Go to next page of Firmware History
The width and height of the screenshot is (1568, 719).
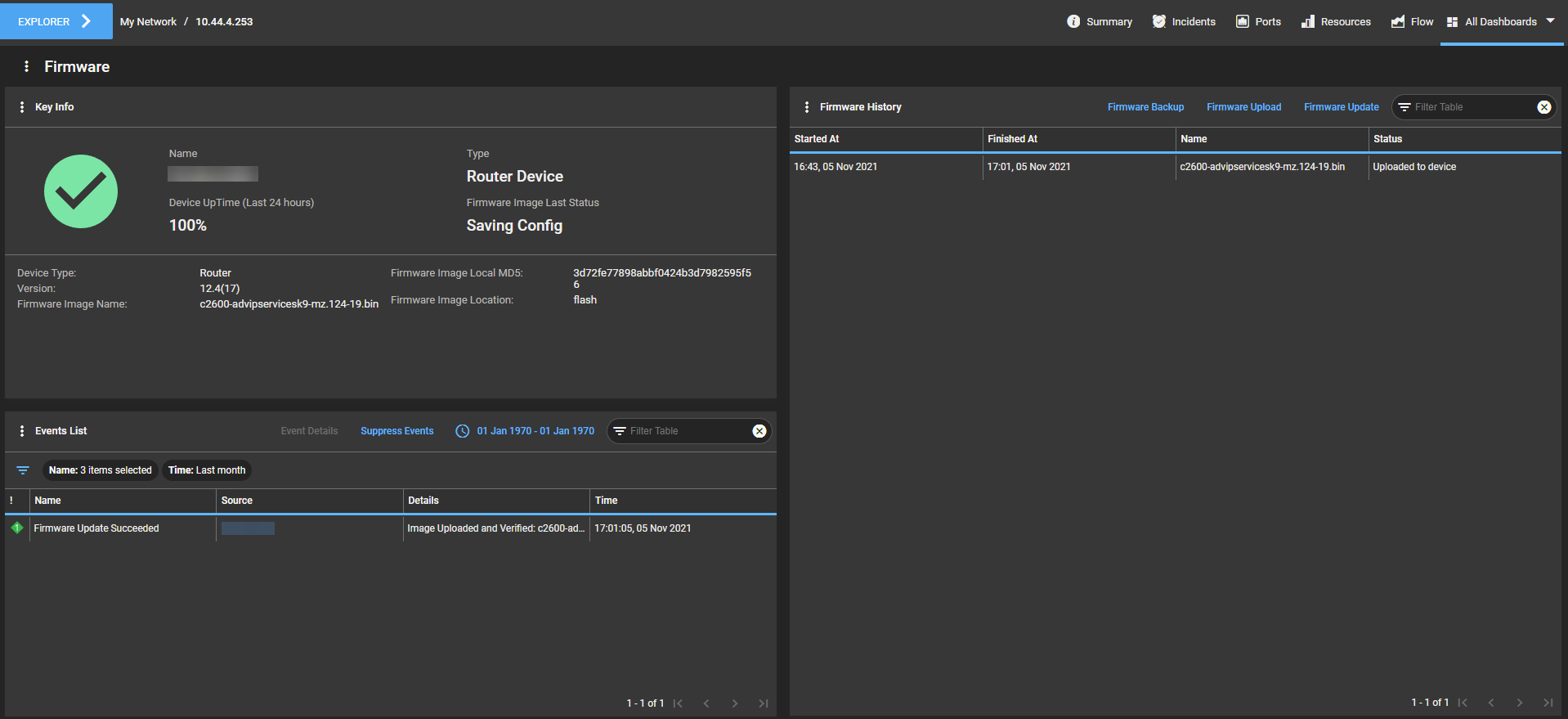point(1520,703)
